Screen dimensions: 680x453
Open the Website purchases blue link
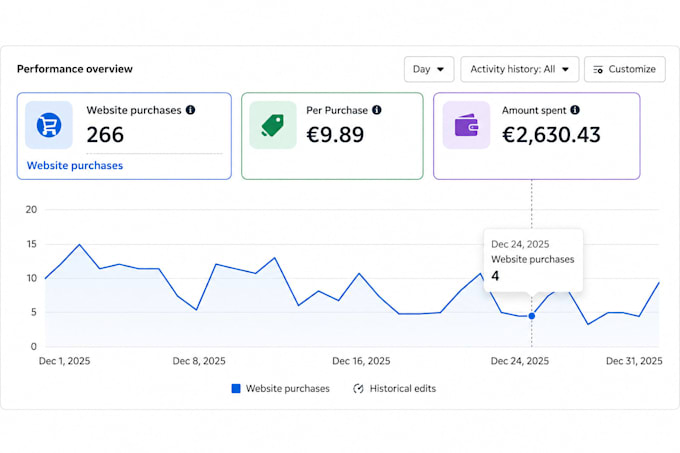pyautogui.click(x=75, y=166)
